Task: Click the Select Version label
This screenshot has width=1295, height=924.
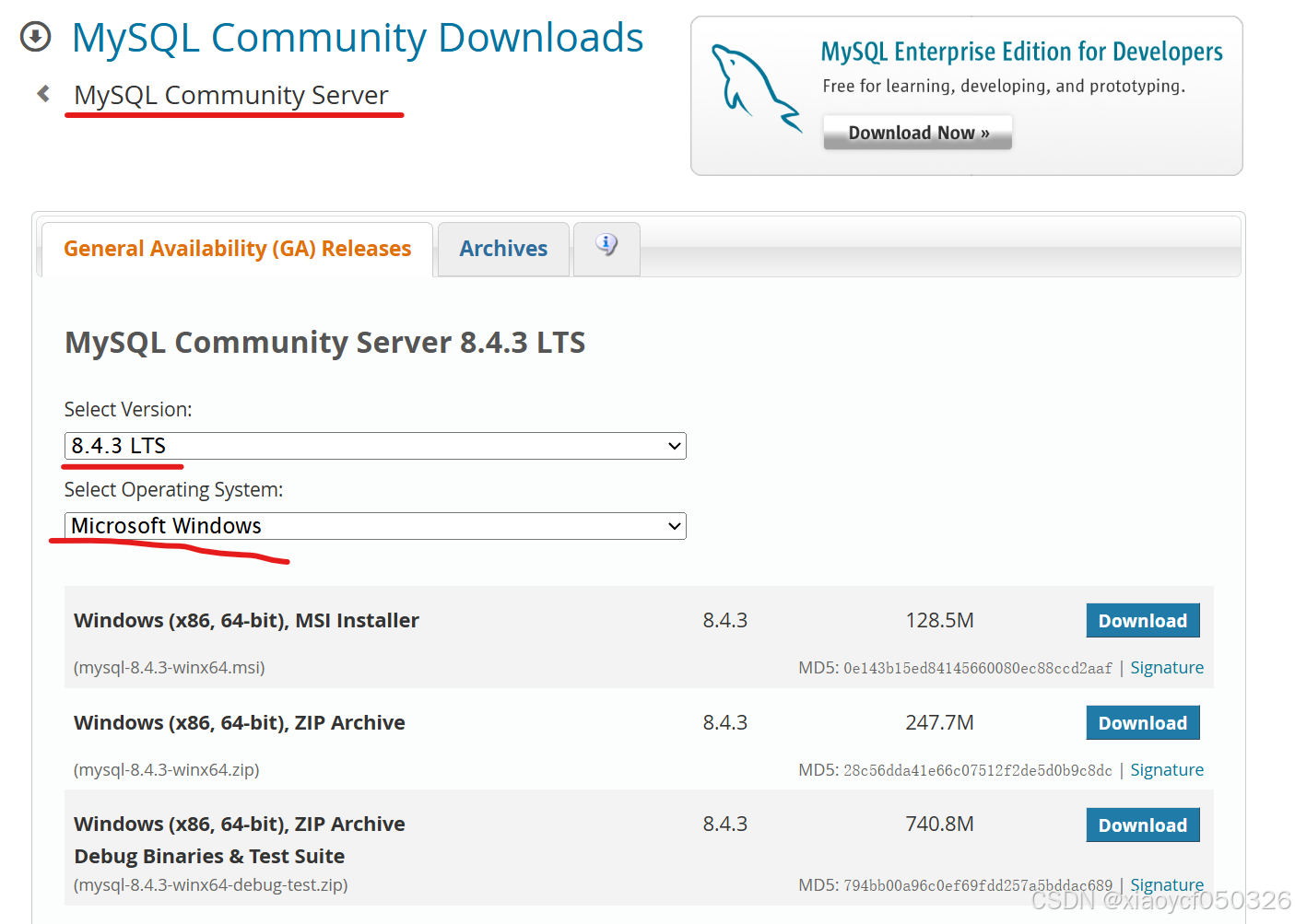Action: pyautogui.click(x=128, y=410)
